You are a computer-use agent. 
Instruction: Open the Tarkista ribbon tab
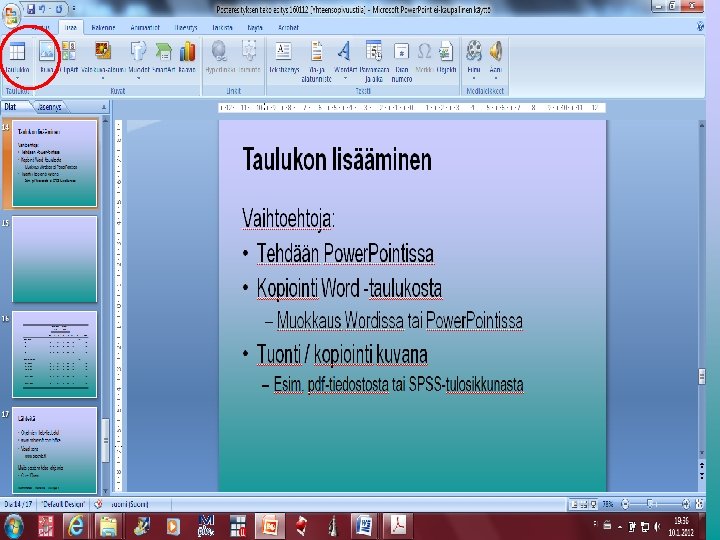coord(222,28)
